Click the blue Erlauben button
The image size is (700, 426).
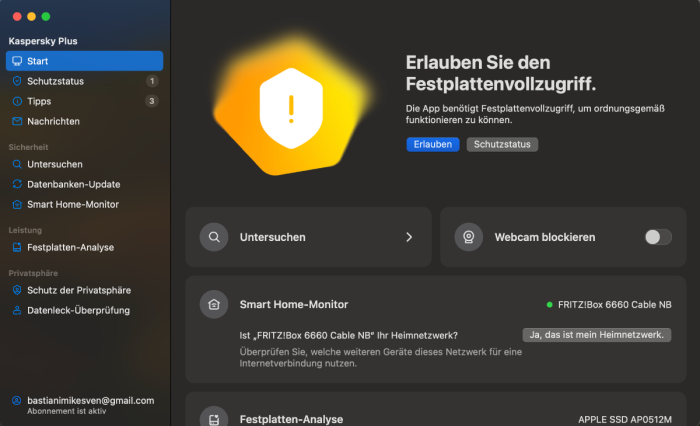coord(433,144)
